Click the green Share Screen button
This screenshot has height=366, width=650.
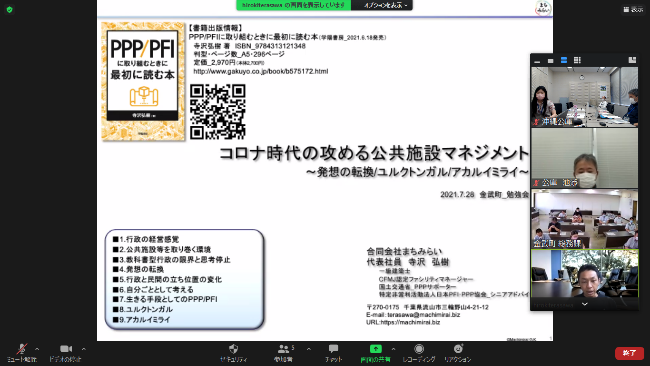tap(376, 353)
